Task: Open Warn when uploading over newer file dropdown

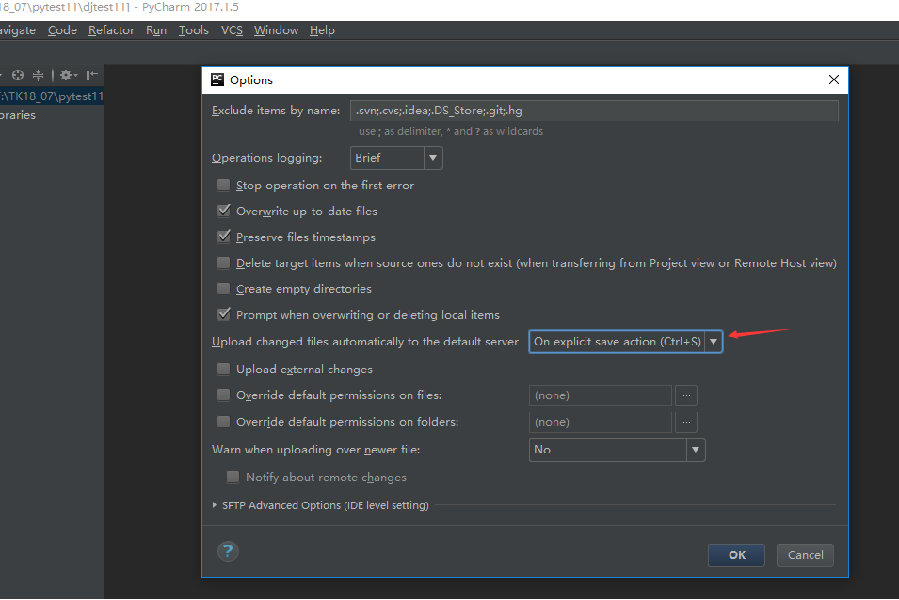Action: tap(617, 450)
